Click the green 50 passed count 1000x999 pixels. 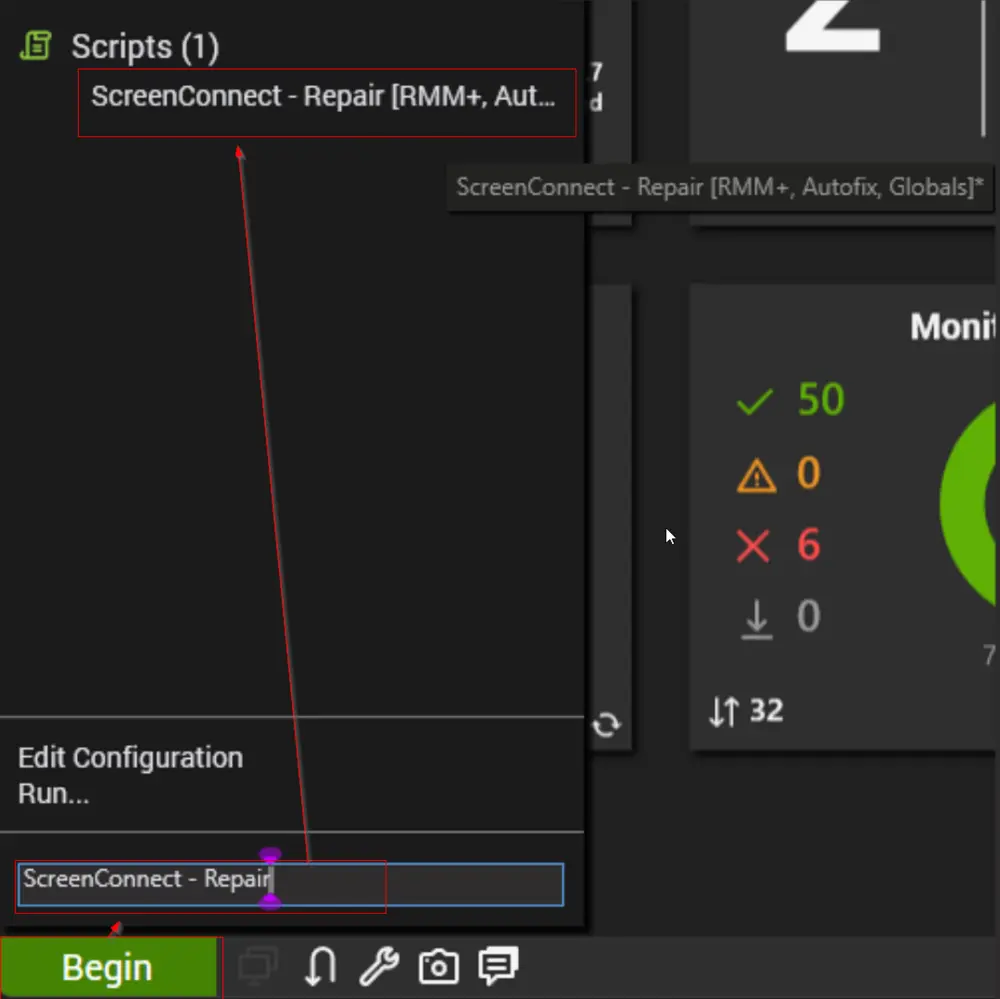(821, 400)
